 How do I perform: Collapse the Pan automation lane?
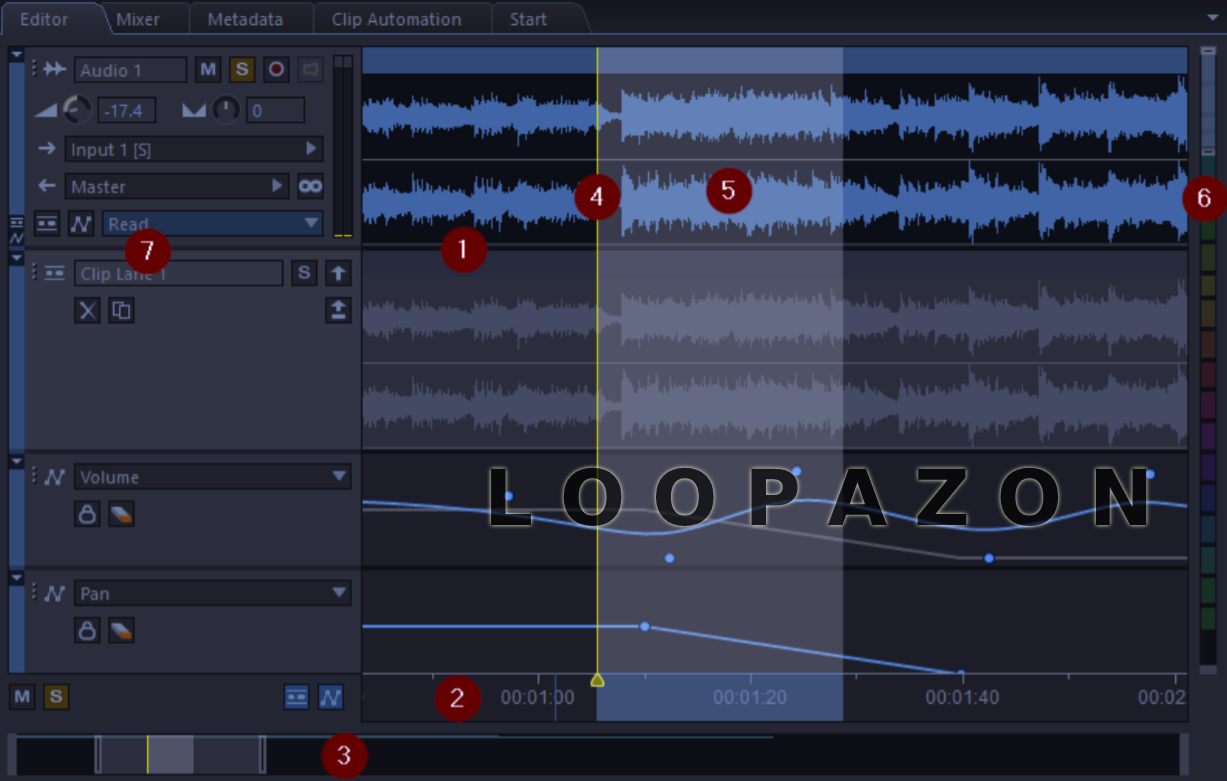16,578
